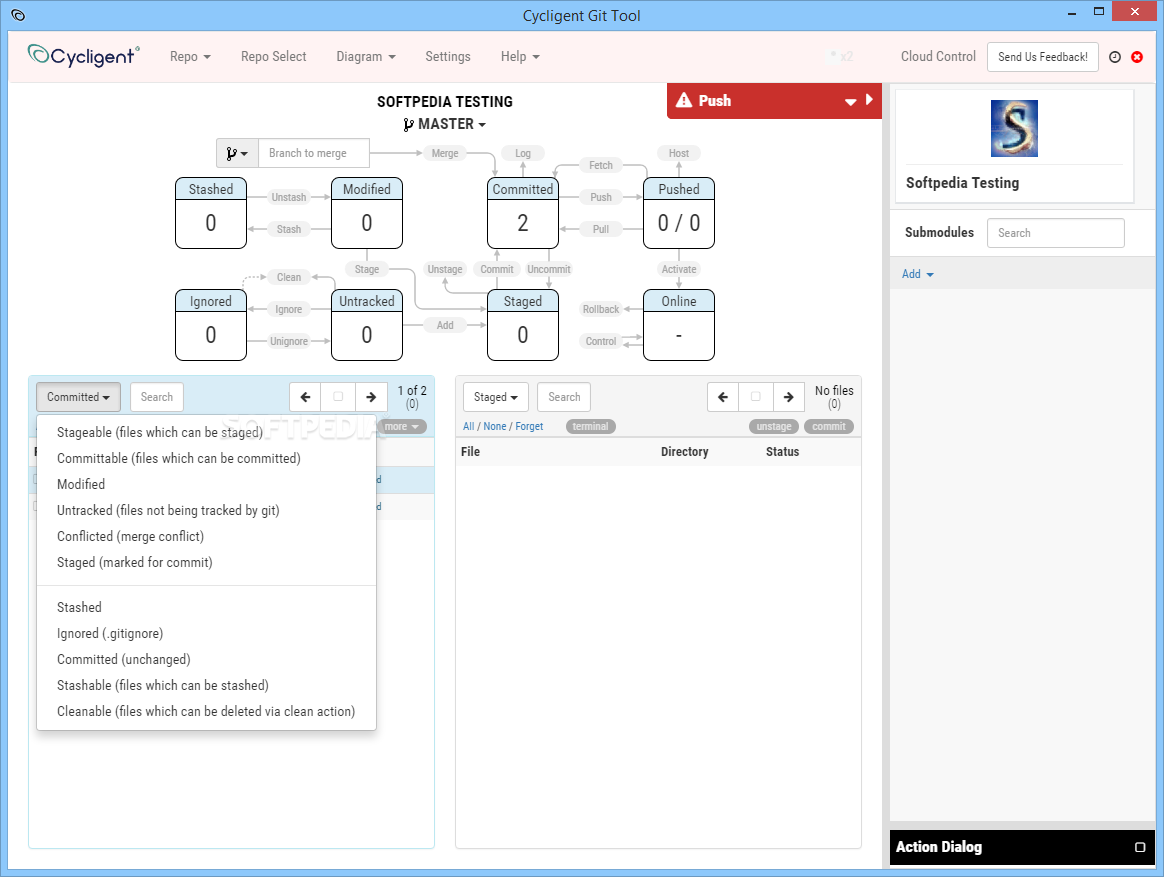This screenshot has width=1164, height=877.
Task: Click Cloud Control
Action: pos(938,56)
